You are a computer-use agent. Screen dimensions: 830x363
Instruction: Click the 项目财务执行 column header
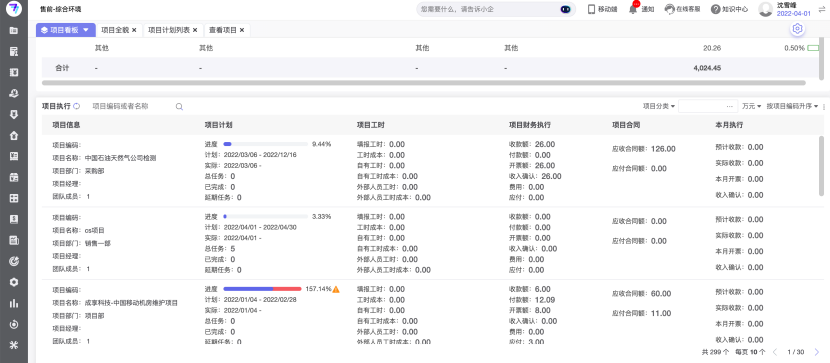[530, 125]
